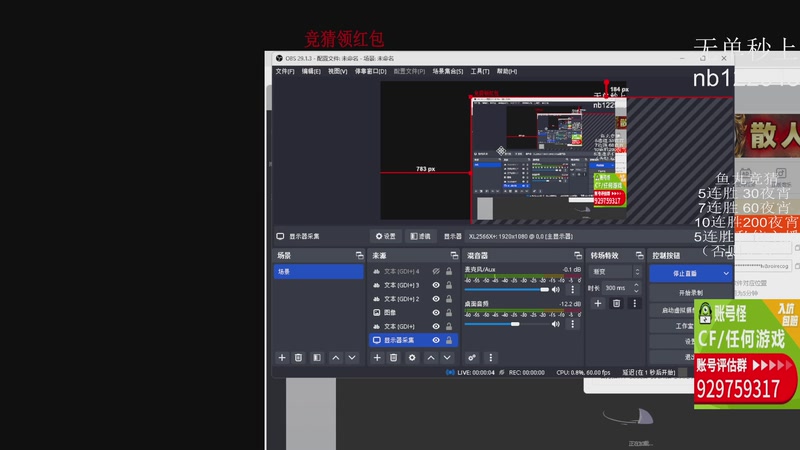Open 桌面音频 three-dot options menu

click(572, 324)
